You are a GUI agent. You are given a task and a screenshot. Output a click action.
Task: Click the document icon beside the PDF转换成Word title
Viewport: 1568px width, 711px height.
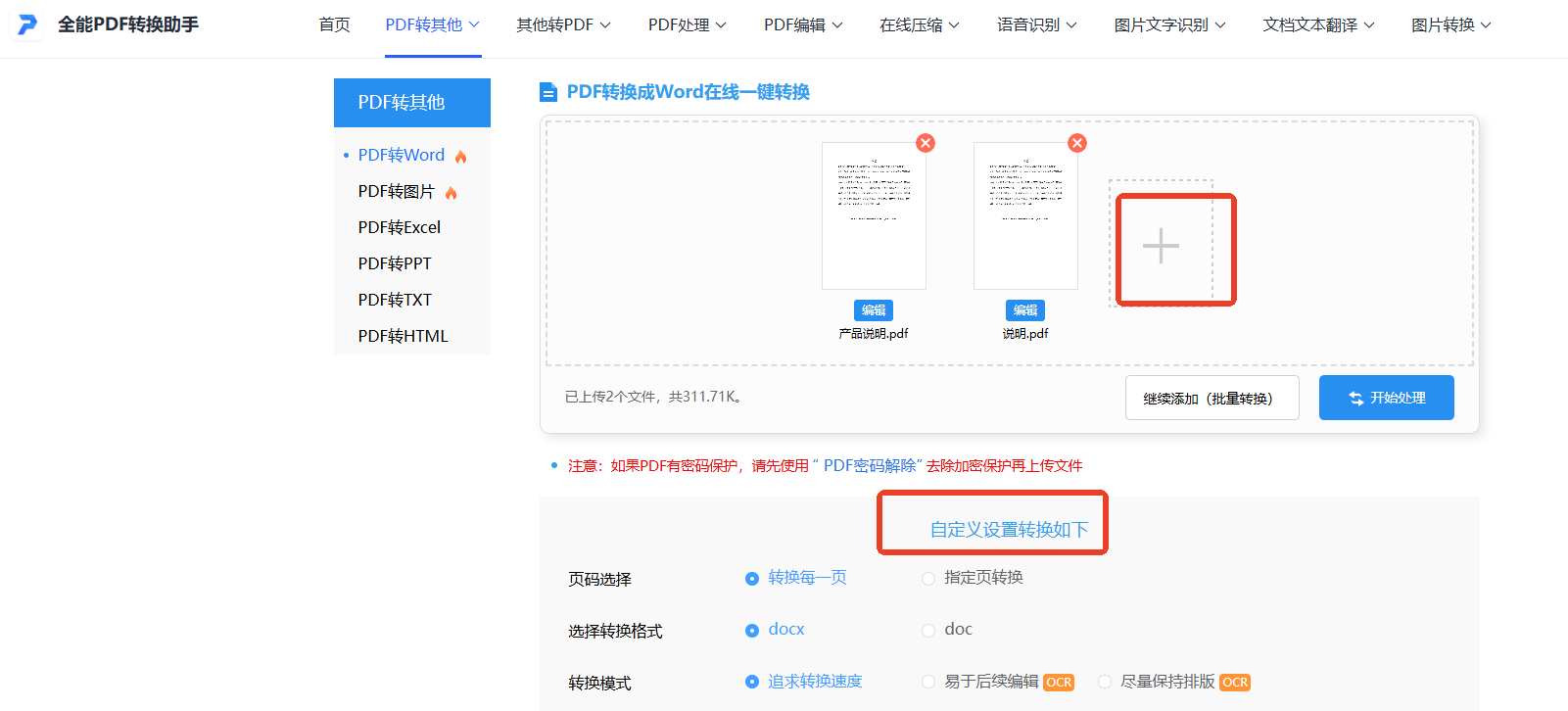548,93
